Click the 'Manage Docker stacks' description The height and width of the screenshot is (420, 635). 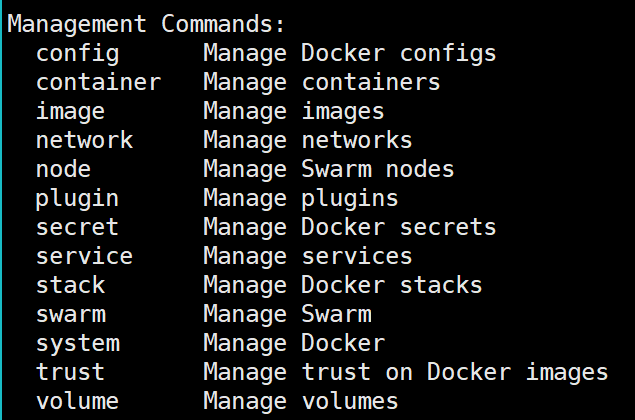tap(342, 285)
